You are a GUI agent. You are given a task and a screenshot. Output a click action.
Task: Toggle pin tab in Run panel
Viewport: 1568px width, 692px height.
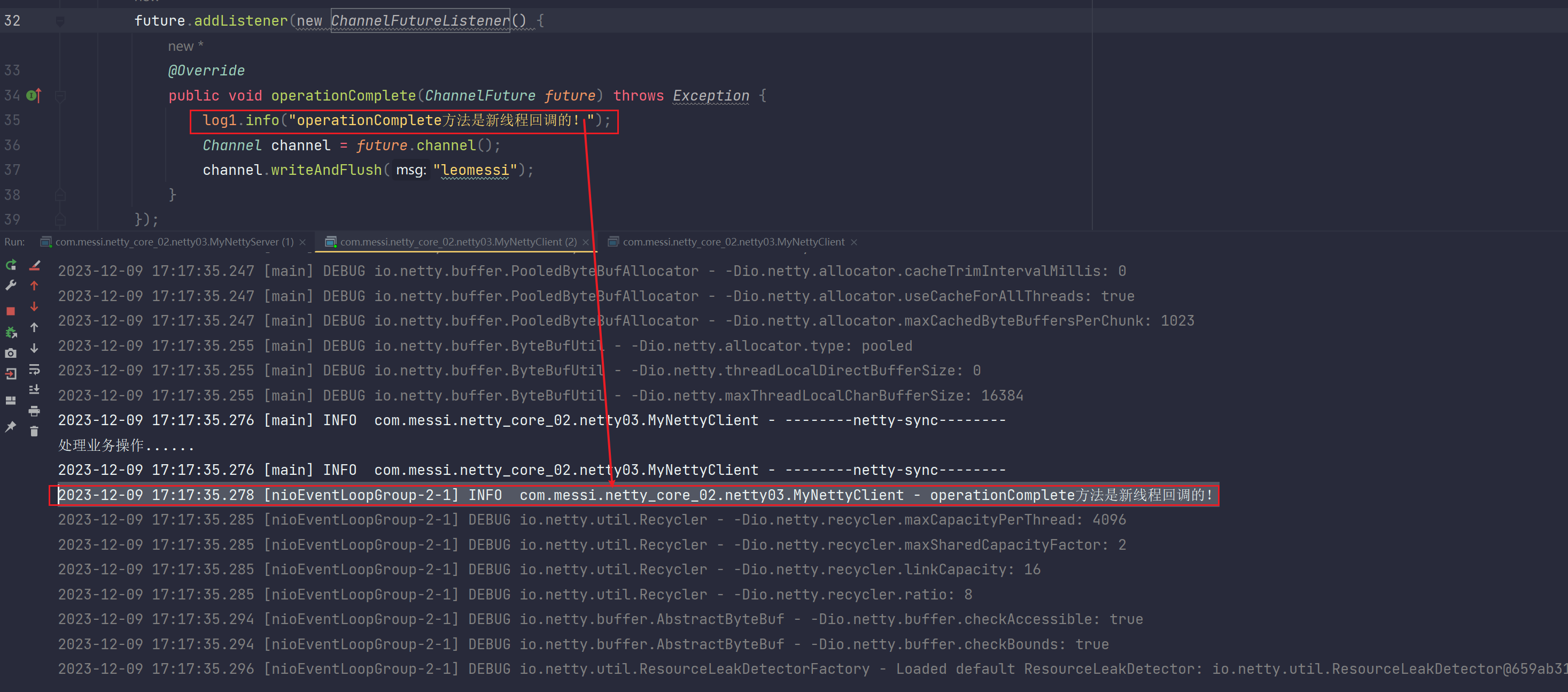pyautogui.click(x=10, y=426)
